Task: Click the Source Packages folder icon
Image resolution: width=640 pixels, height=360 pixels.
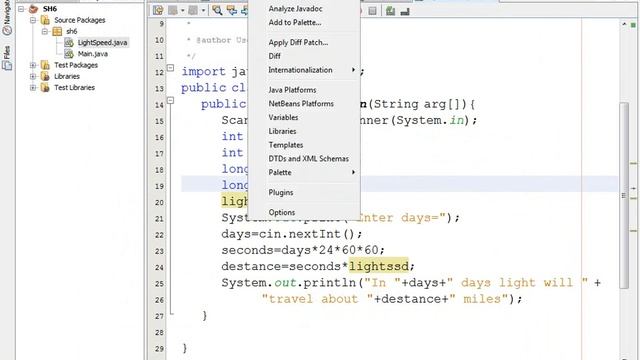Action: coord(45,20)
